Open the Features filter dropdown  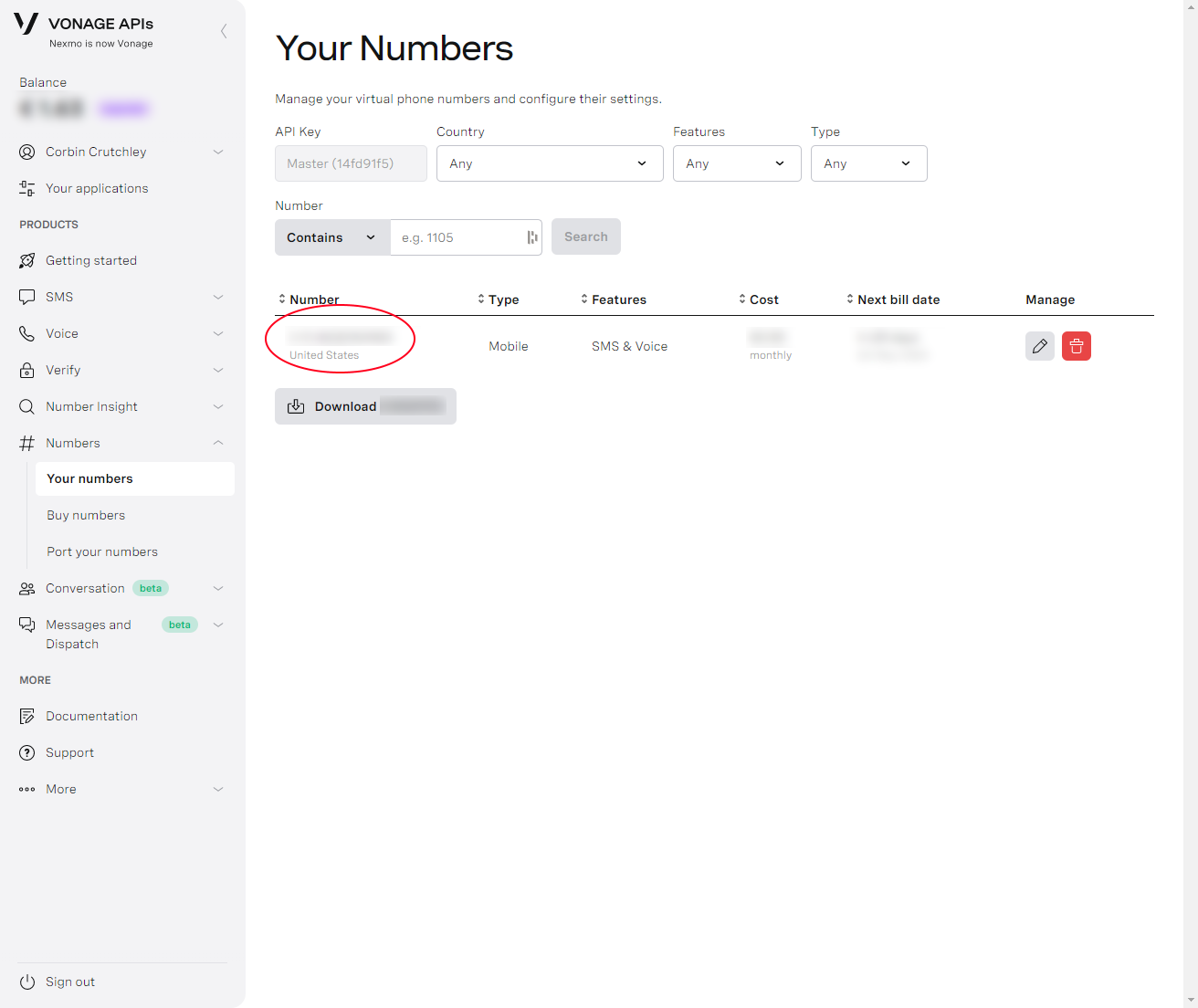point(737,163)
